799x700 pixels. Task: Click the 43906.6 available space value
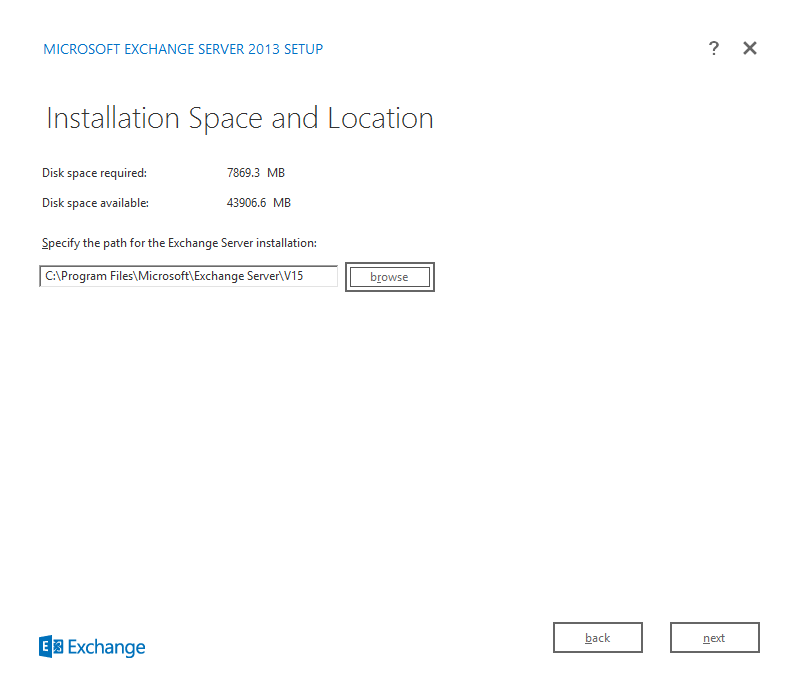(247, 203)
